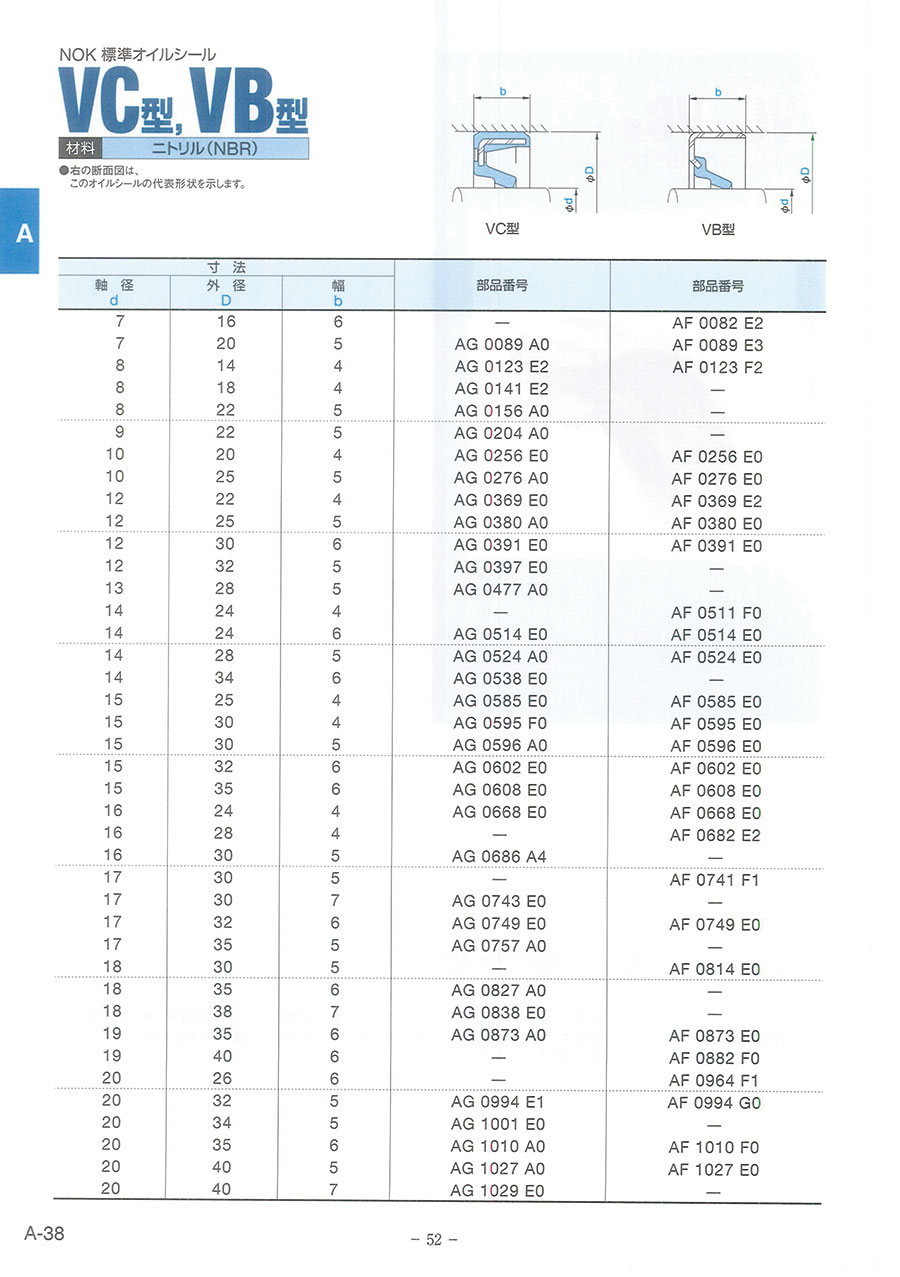Select part number AG 0686 A4

click(x=500, y=856)
